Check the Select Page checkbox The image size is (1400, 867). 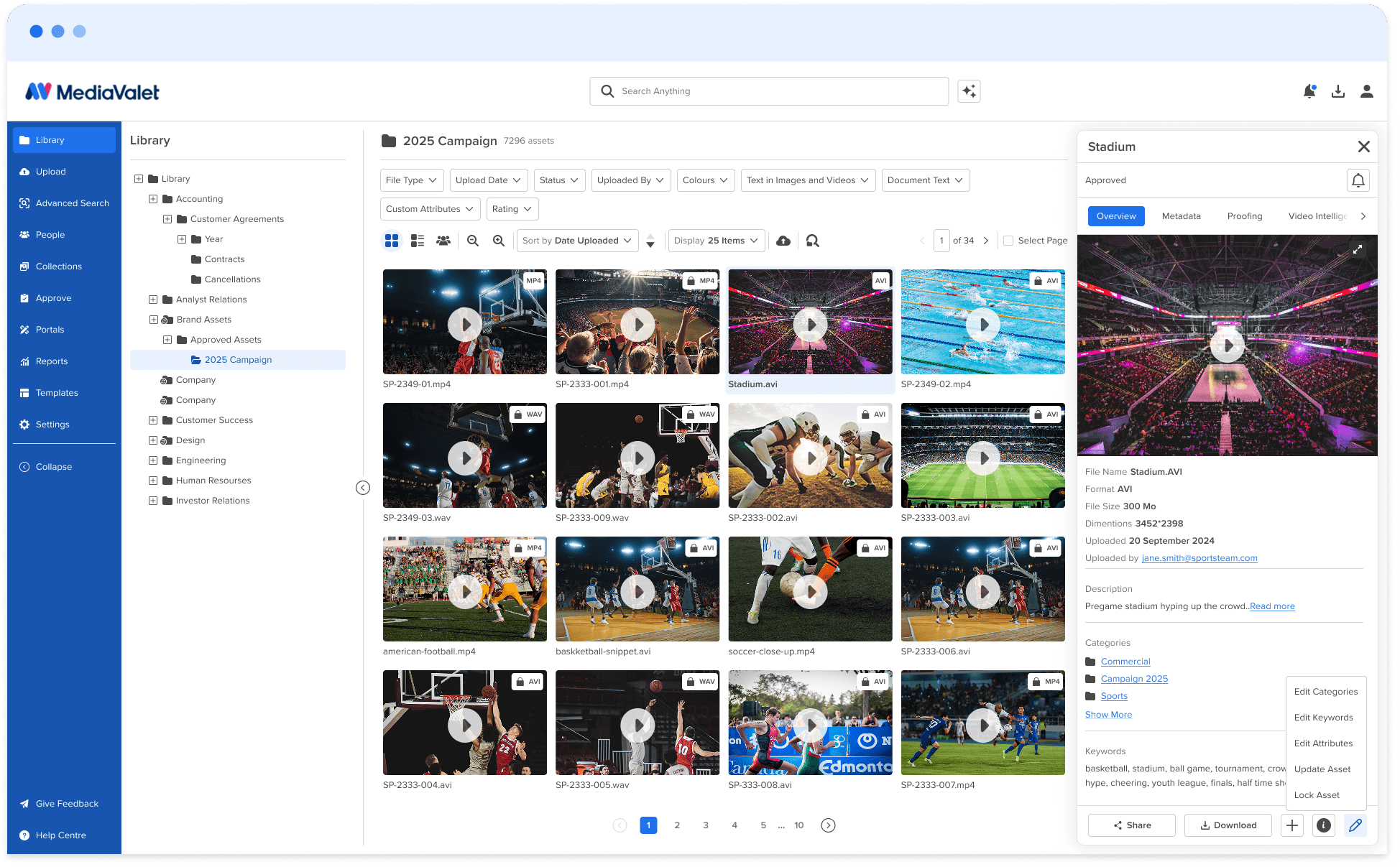point(1008,241)
